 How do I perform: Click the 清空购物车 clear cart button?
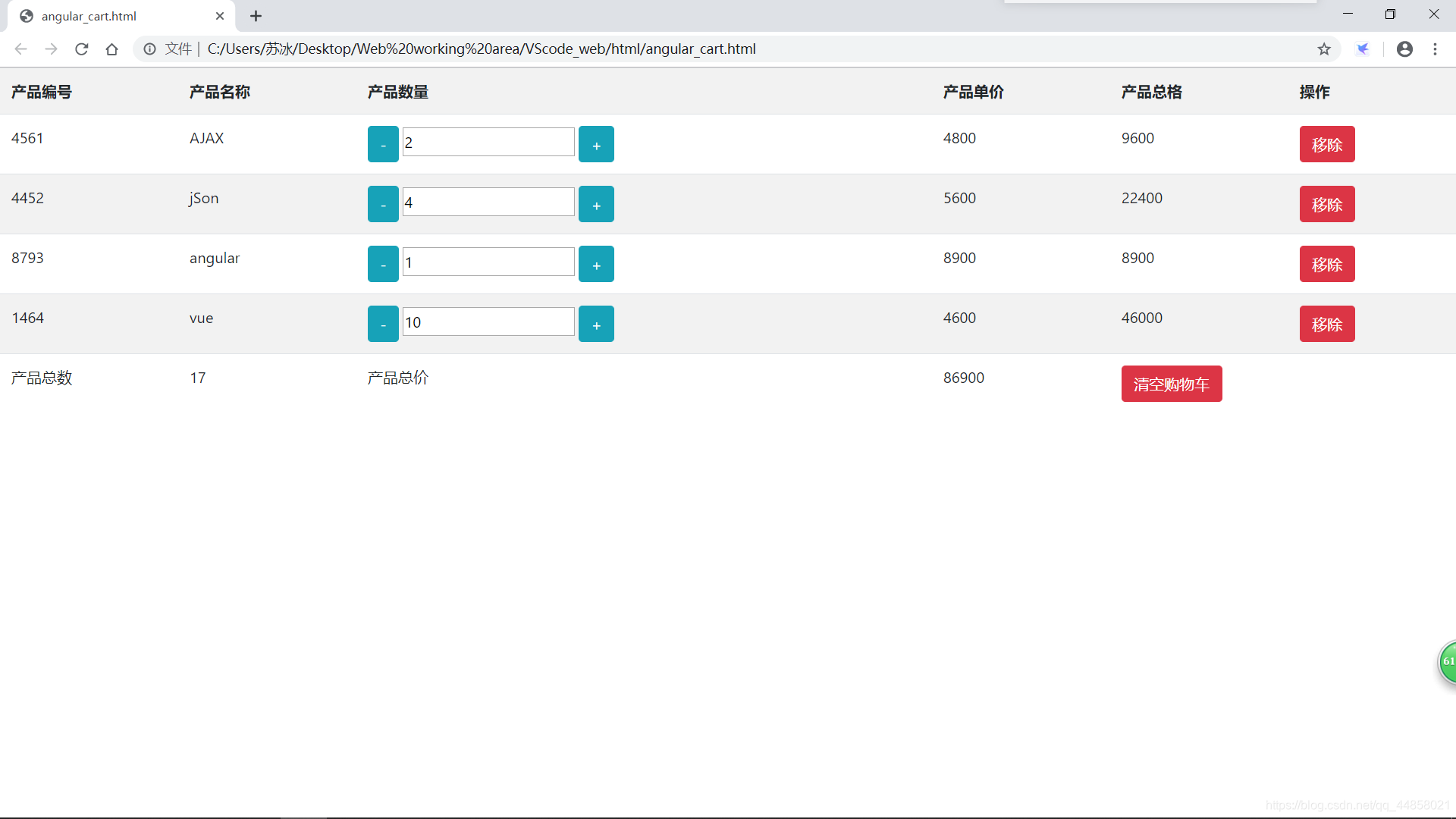(1172, 384)
